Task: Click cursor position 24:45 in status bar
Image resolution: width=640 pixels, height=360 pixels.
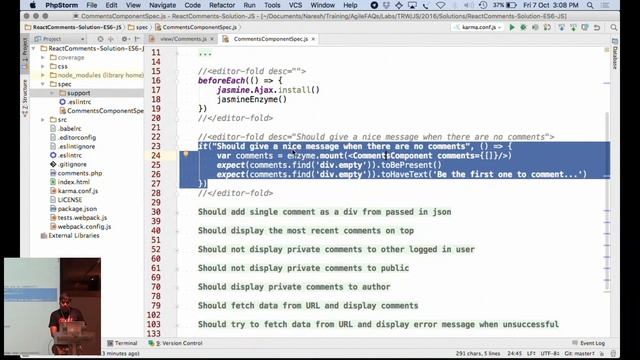Action: [514, 353]
